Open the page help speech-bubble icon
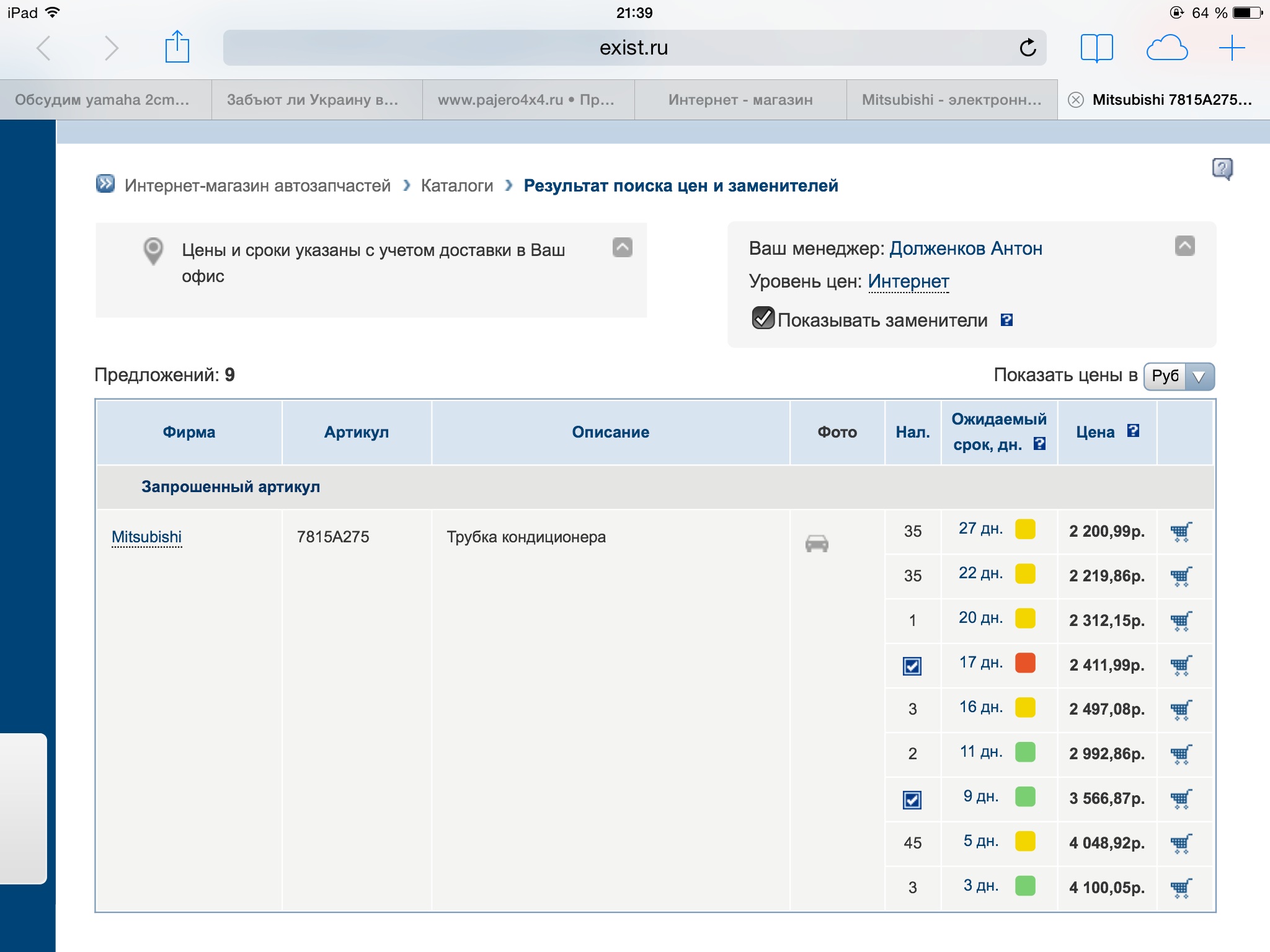Image resolution: width=1270 pixels, height=952 pixels. 1222,169
